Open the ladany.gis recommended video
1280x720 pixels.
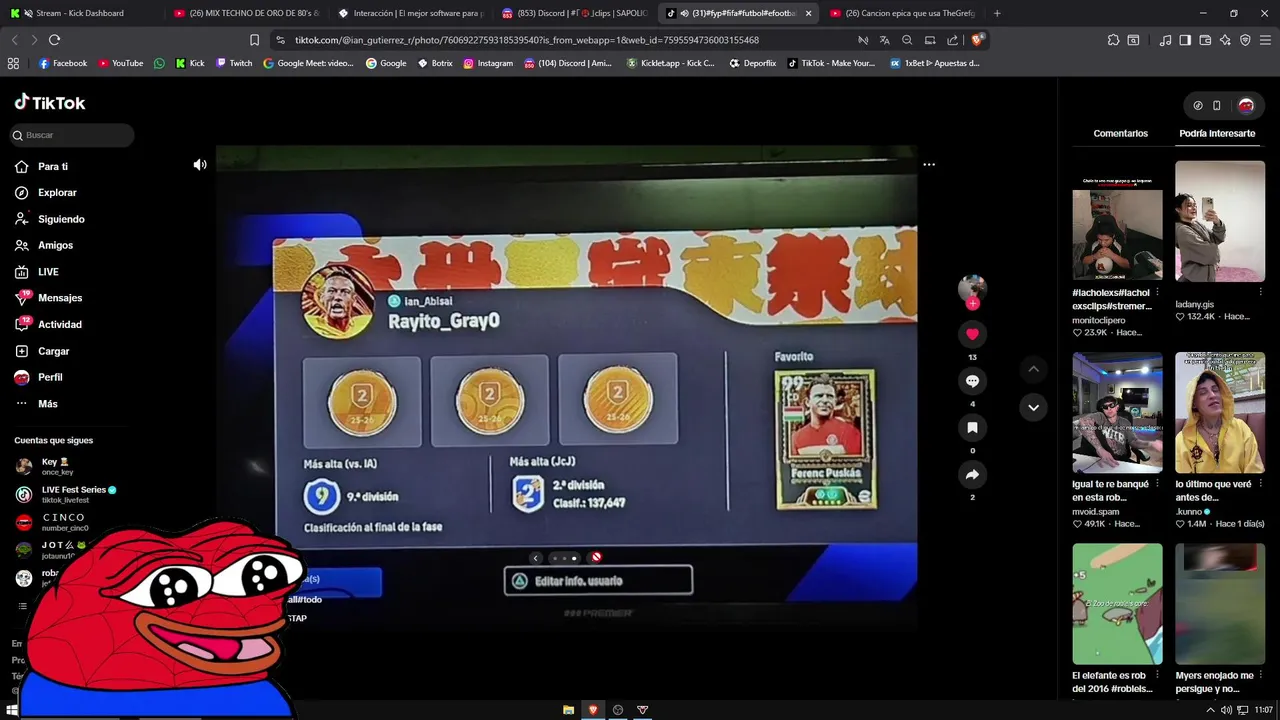[x=1220, y=221]
